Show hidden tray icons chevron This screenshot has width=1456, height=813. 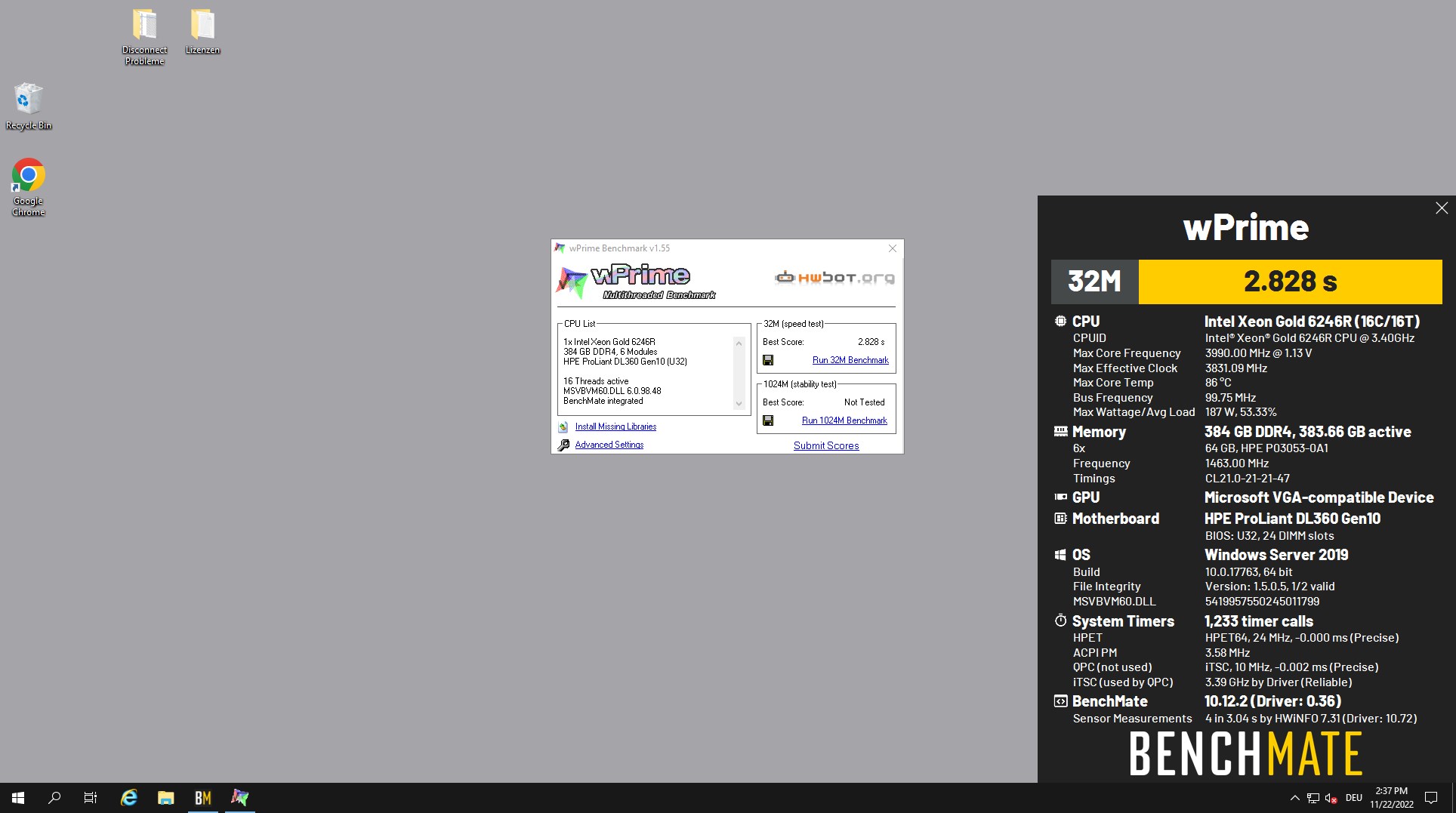(1294, 798)
